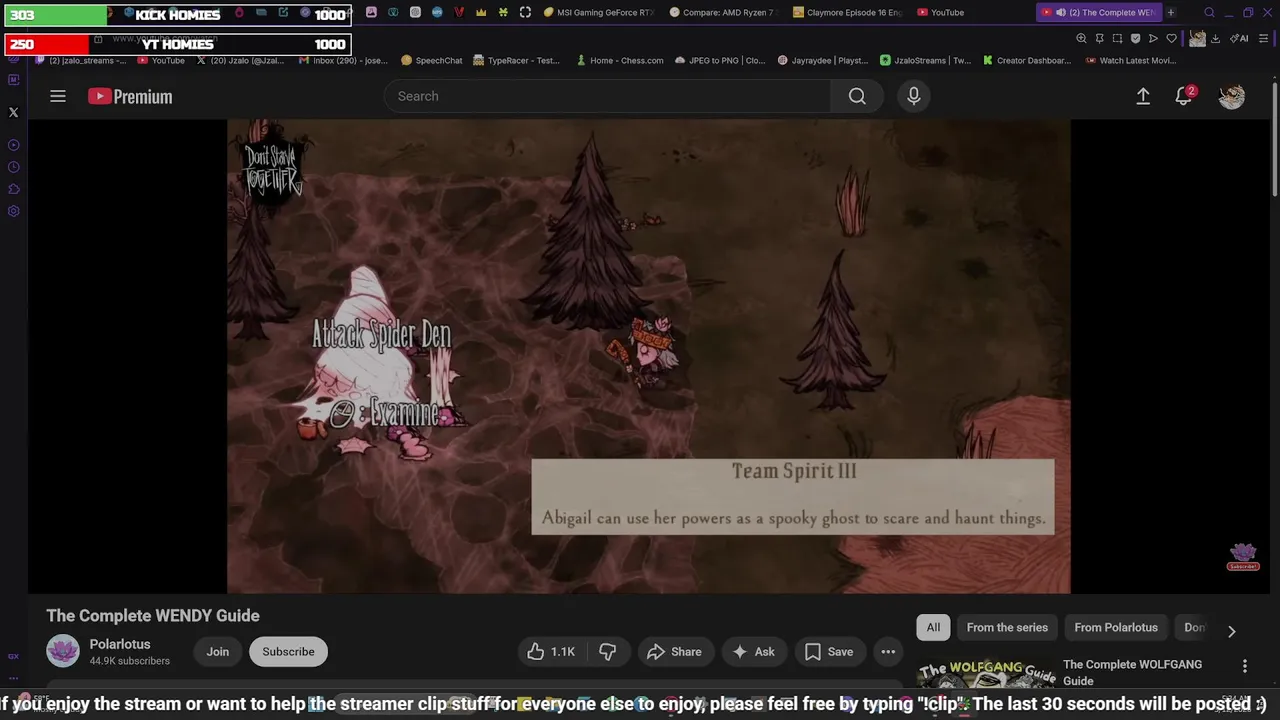Viewport: 1280px width, 720px height.
Task: Open the Ask AI button
Action: click(x=753, y=652)
